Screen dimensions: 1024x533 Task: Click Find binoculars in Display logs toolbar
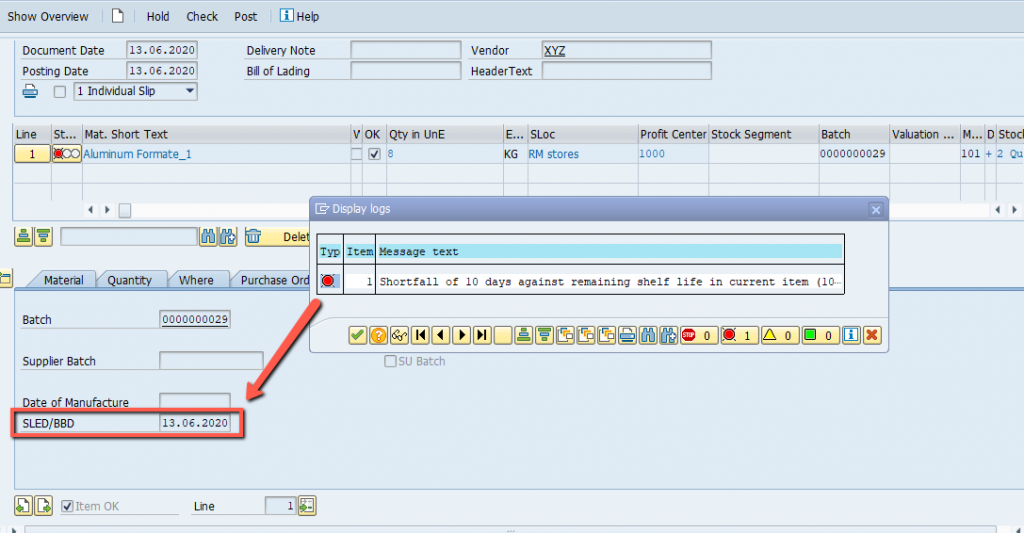(648, 336)
